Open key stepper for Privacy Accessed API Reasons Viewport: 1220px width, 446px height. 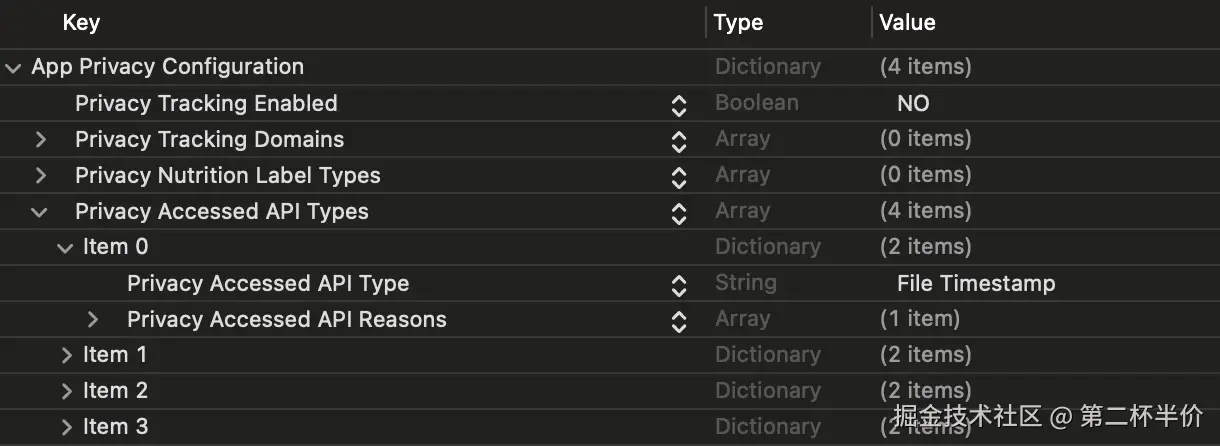pos(679,321)
